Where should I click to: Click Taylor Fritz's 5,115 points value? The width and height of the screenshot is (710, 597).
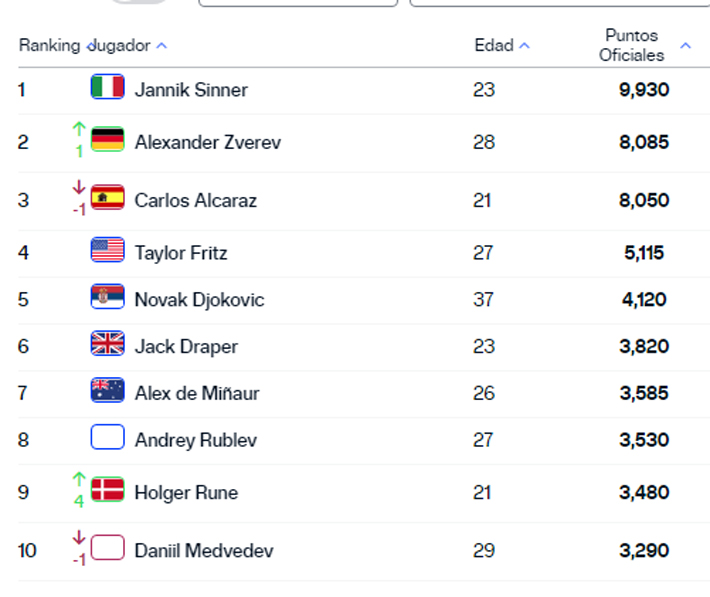[643, 253]
